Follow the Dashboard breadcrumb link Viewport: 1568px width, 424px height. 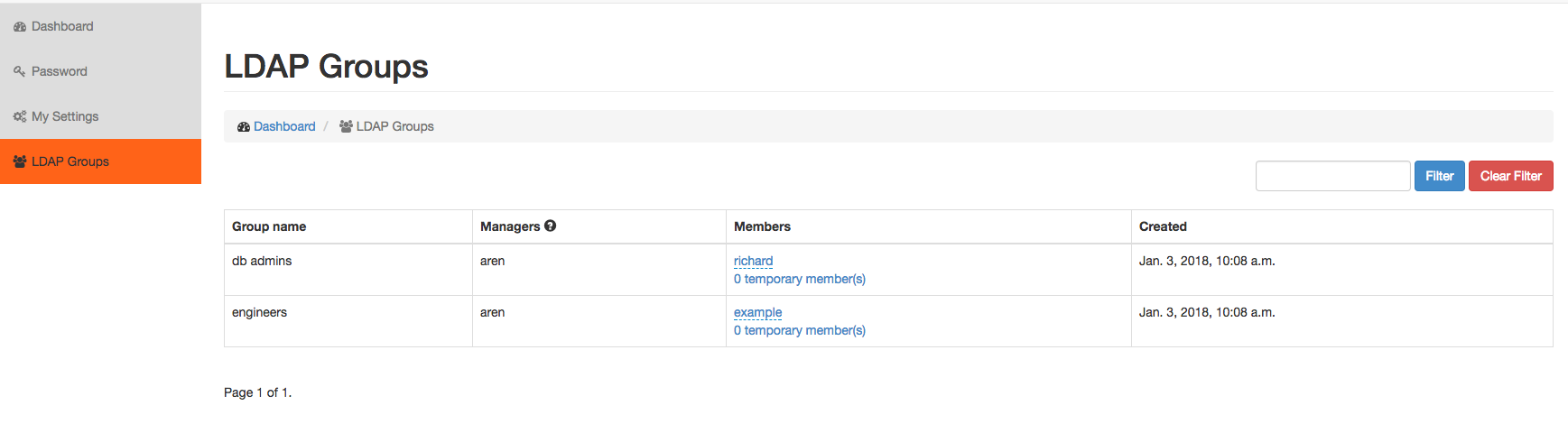pyautogui.click(x=284, y=126)
